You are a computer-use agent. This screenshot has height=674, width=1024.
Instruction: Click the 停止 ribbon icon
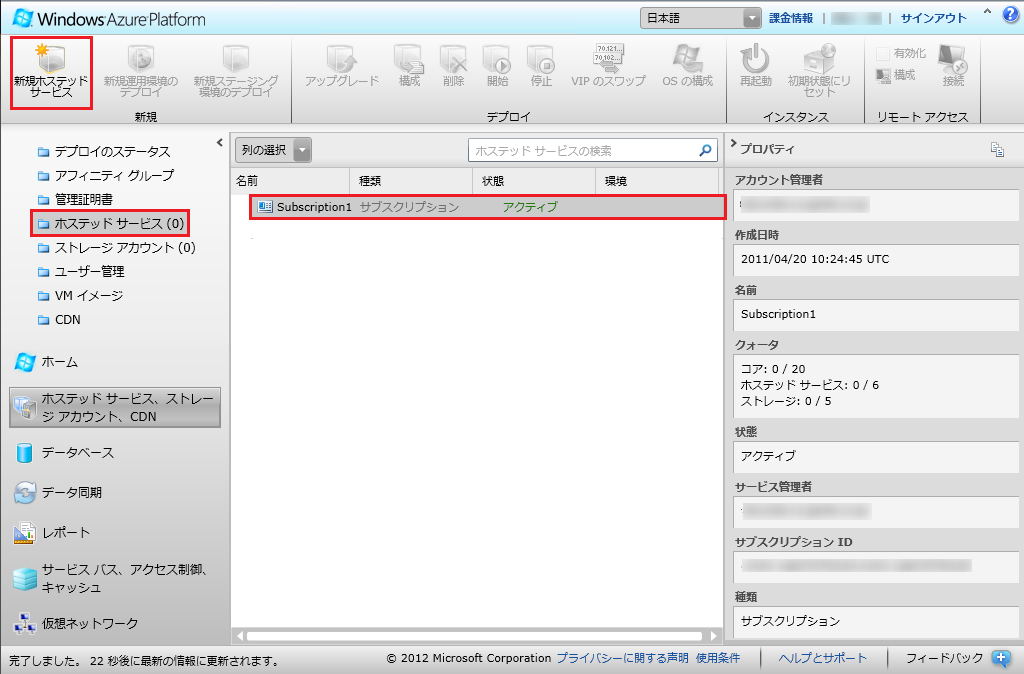(541, 59)
